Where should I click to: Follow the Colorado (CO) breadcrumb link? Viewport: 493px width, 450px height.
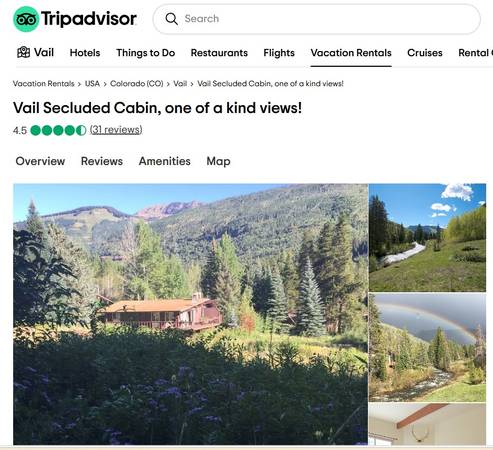tap(137, 84)
